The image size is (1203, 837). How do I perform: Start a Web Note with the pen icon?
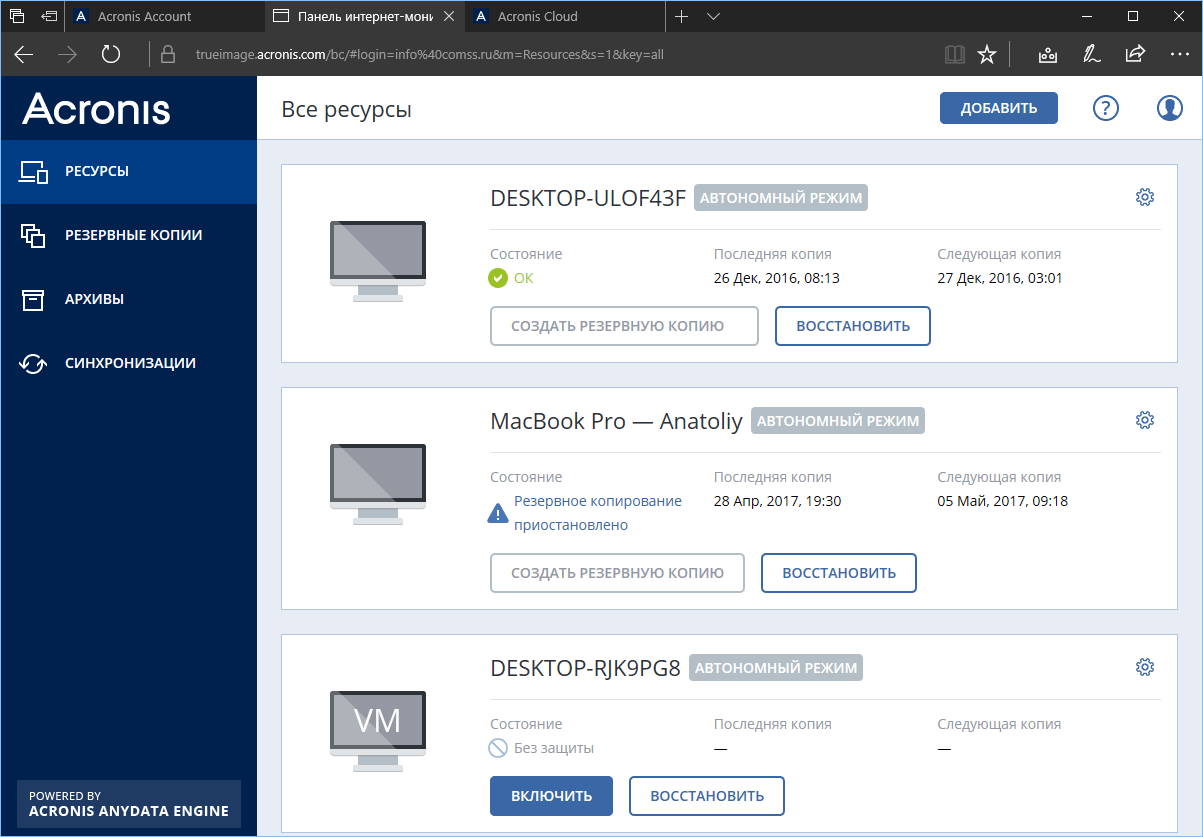tap(1091, 55)
